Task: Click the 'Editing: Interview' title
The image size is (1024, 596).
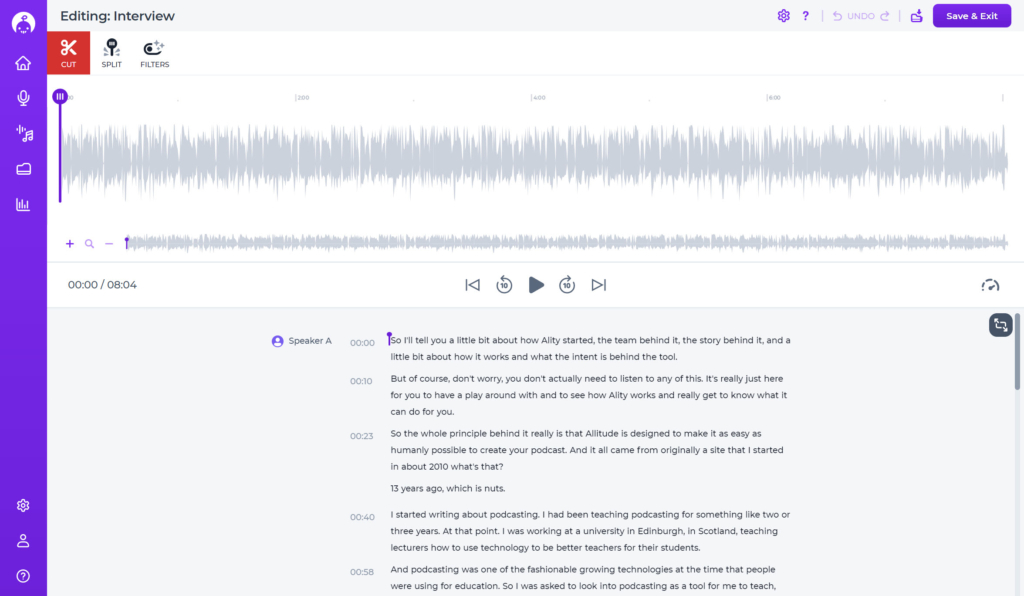Action: pyautogui.click(x=118, y=16)
